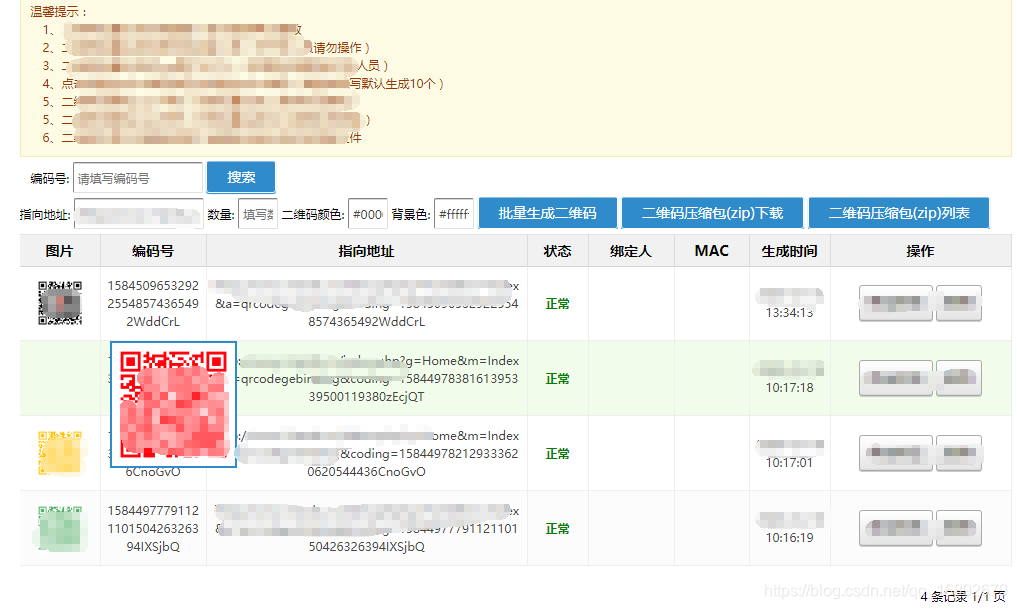The width and height of the screenshot is (1017, 609).
Task: Click second action button in 10:16:19 row
Action: coord(959,528)
